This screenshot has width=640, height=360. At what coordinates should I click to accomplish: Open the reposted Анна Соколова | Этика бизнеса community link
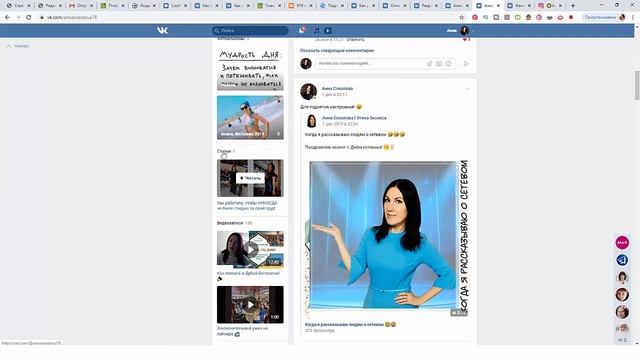point(354,118)
